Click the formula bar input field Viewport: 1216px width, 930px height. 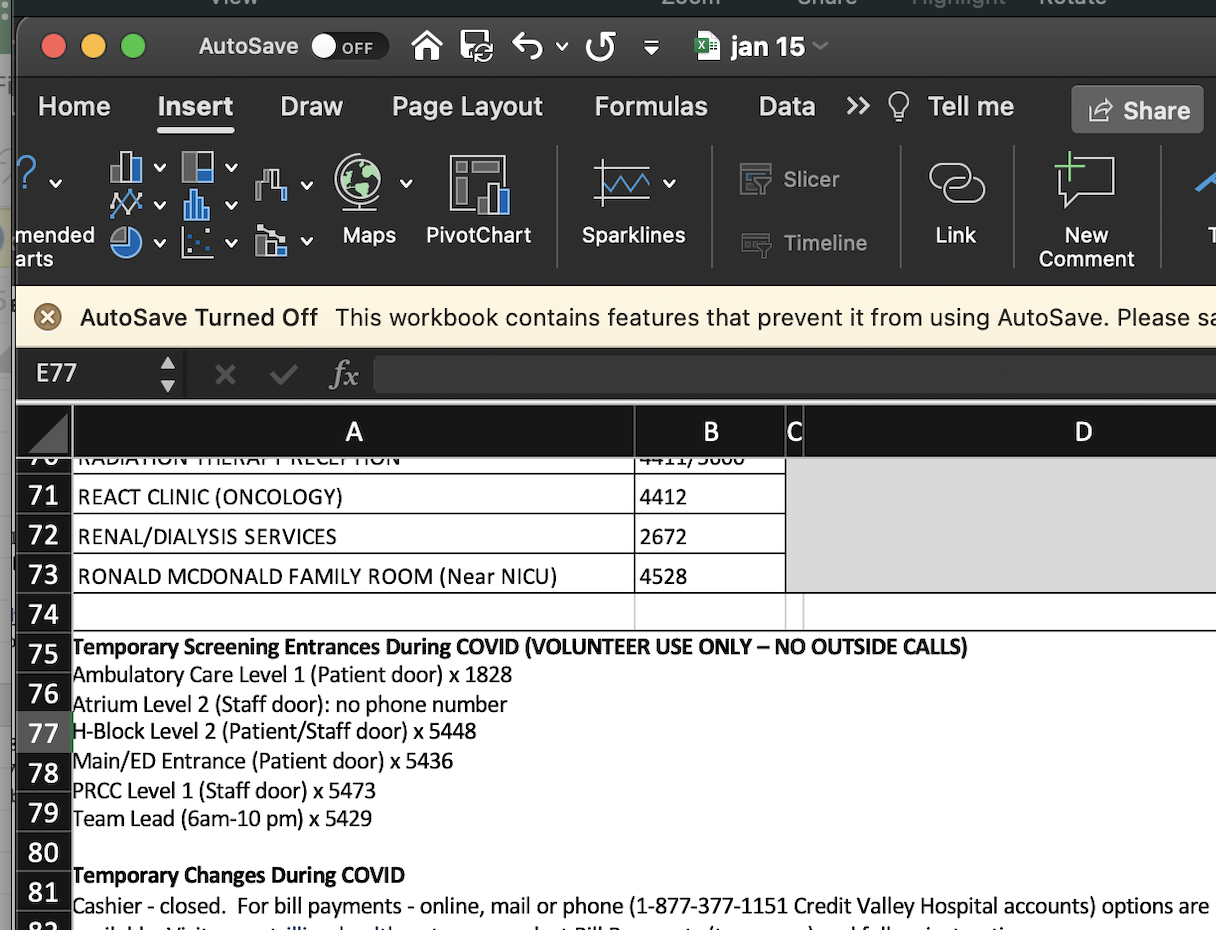point(794,375)
